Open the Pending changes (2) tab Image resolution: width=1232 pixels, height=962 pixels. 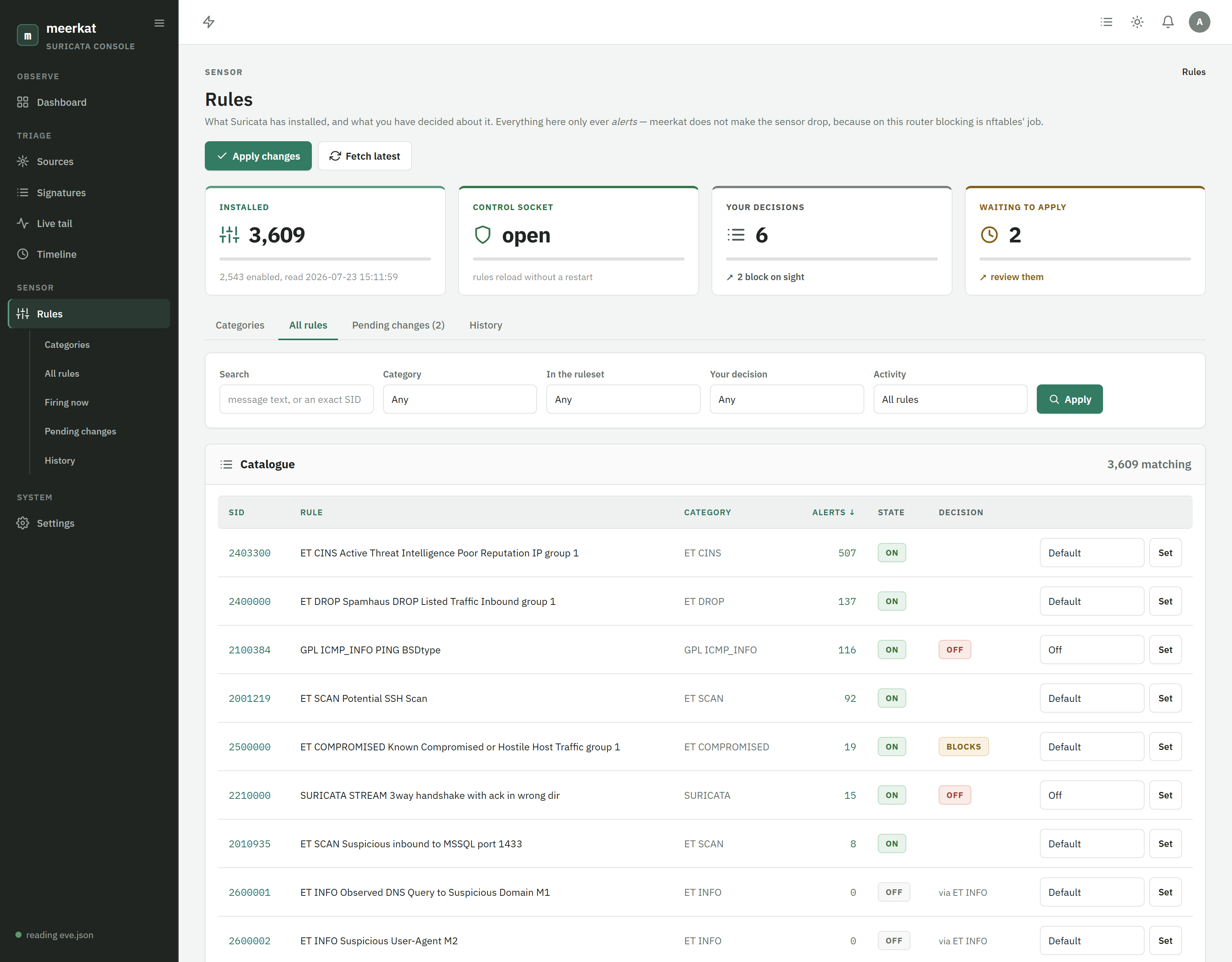pos(398,325)
